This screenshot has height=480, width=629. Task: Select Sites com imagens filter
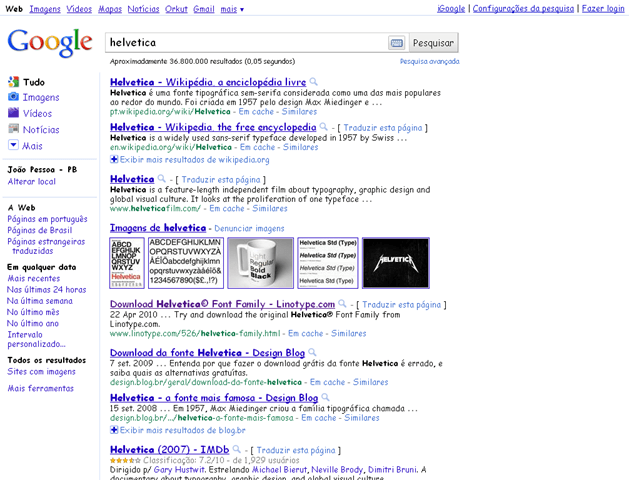[41, 372]
